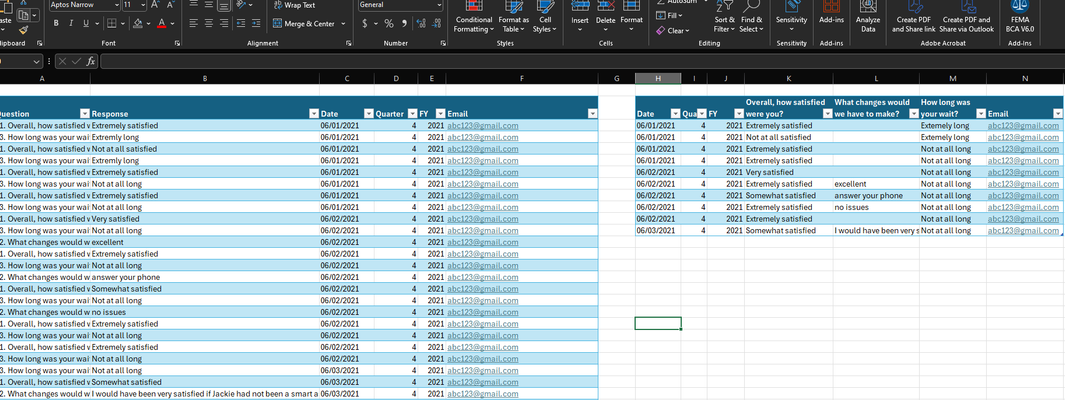This screenshot has width=1065, height=400.
Task: Open Font settings dialog launcher
Action: pos(177,43)
